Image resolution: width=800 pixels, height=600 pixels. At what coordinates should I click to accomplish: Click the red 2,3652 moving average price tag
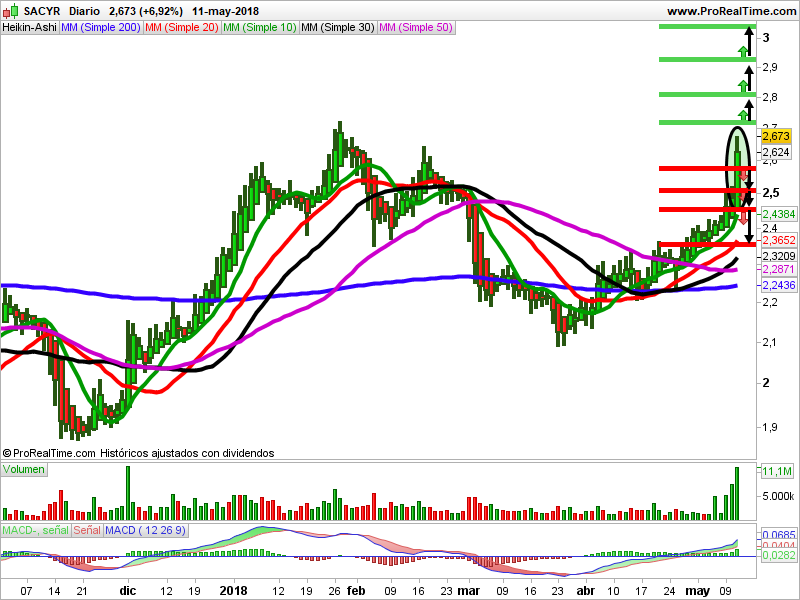778,240
